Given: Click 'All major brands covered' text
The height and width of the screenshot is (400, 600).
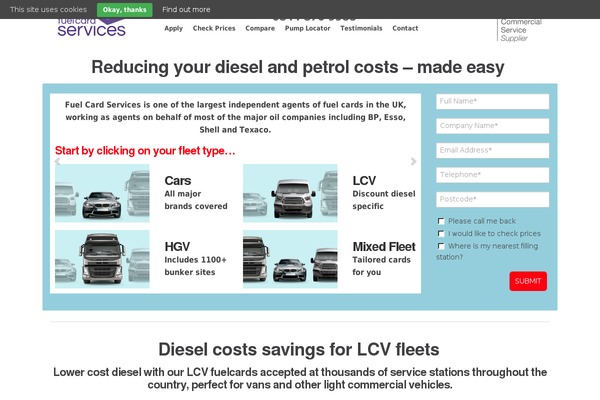Looking at the screenshot, I should (196, 200).
